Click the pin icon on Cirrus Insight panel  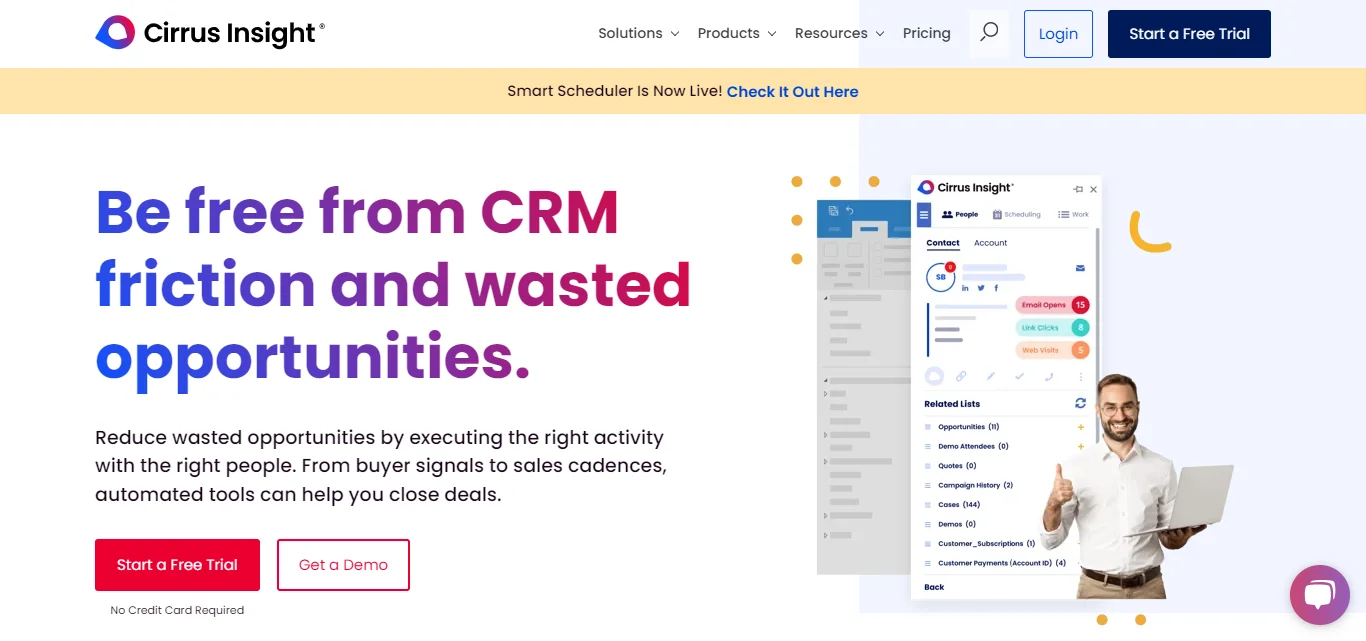[1078, 189]
